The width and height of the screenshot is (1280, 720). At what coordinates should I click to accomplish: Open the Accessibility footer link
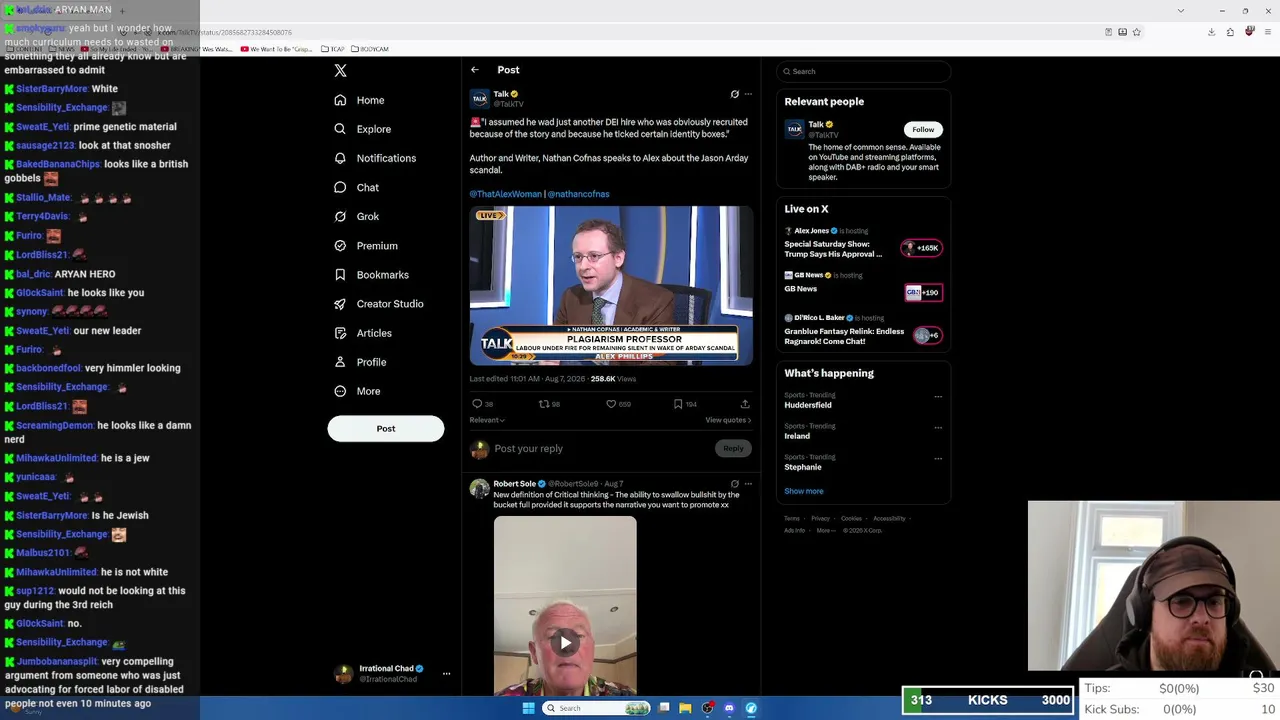[889, 518]
